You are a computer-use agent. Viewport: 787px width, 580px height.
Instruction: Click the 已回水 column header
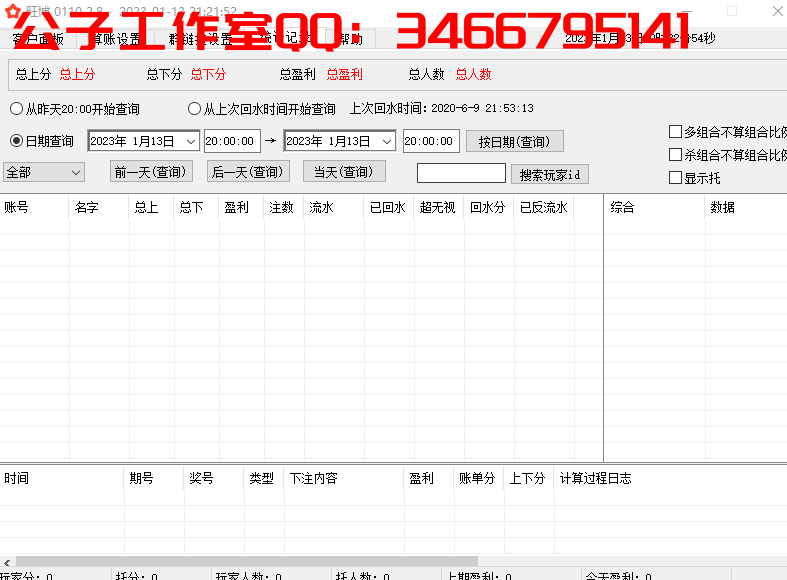(x=387, y=207)
